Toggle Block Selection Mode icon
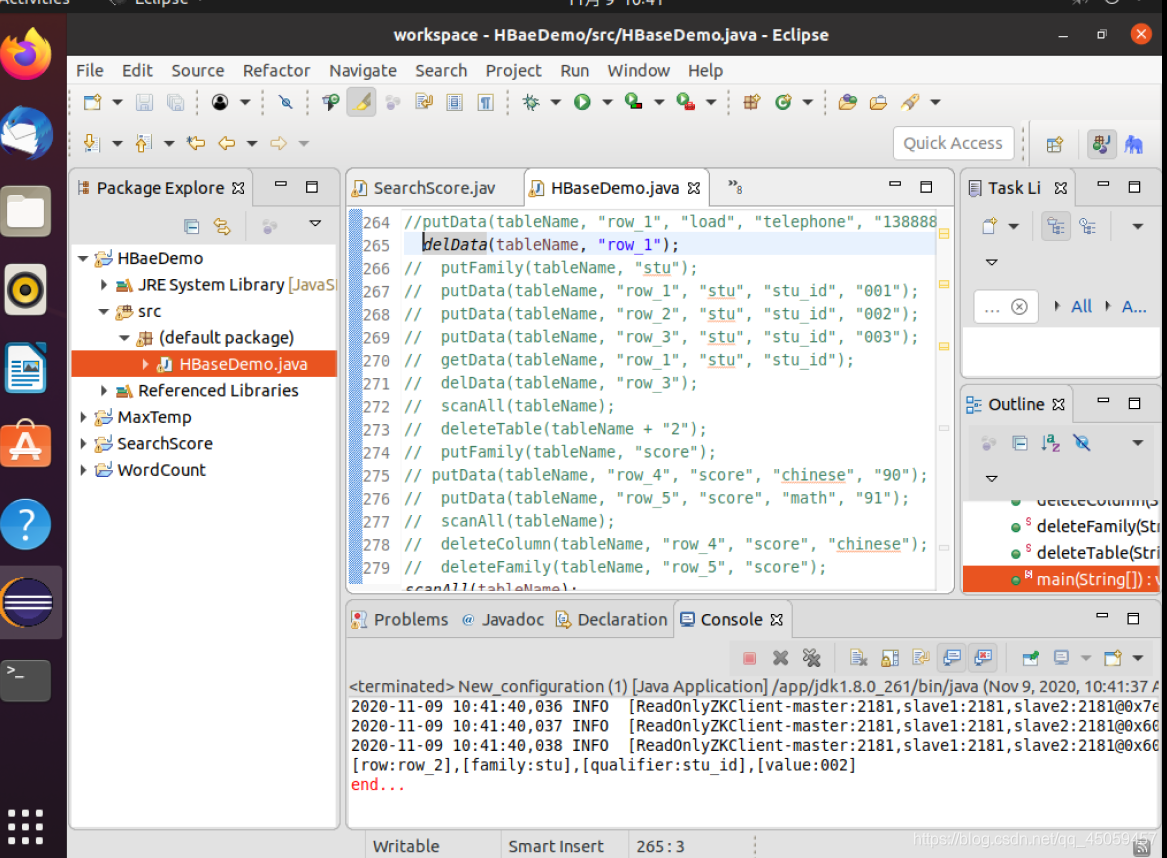1167x858 pixels. (454, 102)
